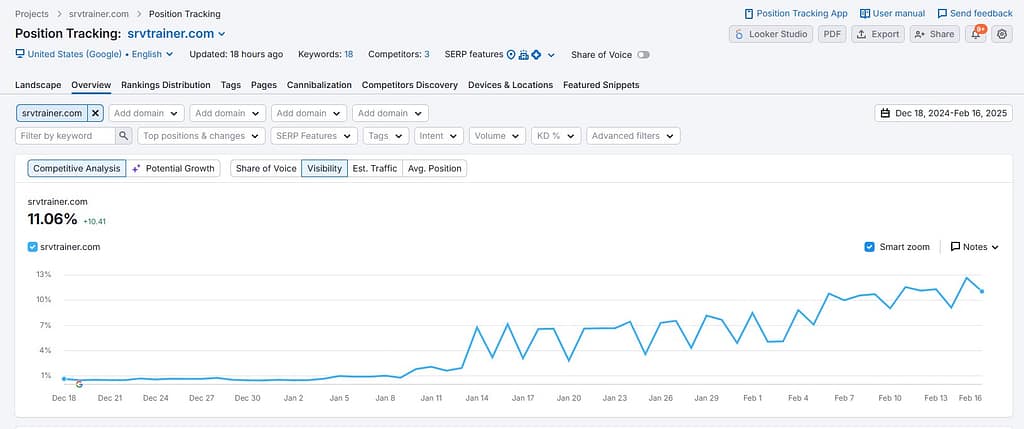1024x429 pixels.
Task: Click the Export button icon
Action: 861,34
